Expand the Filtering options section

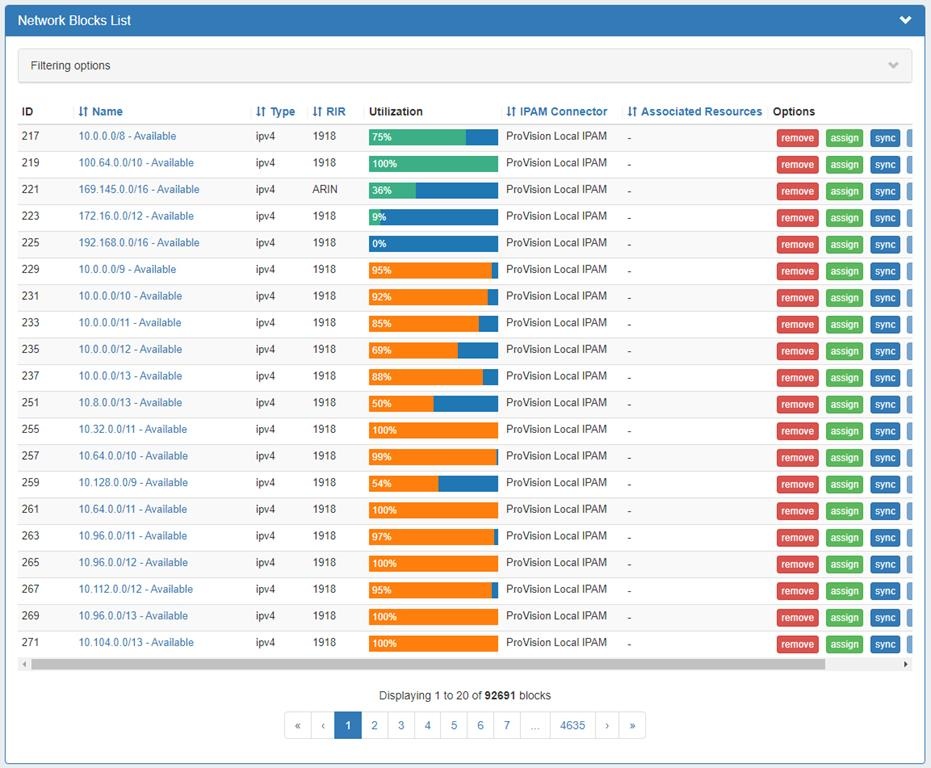coord(465,66)
